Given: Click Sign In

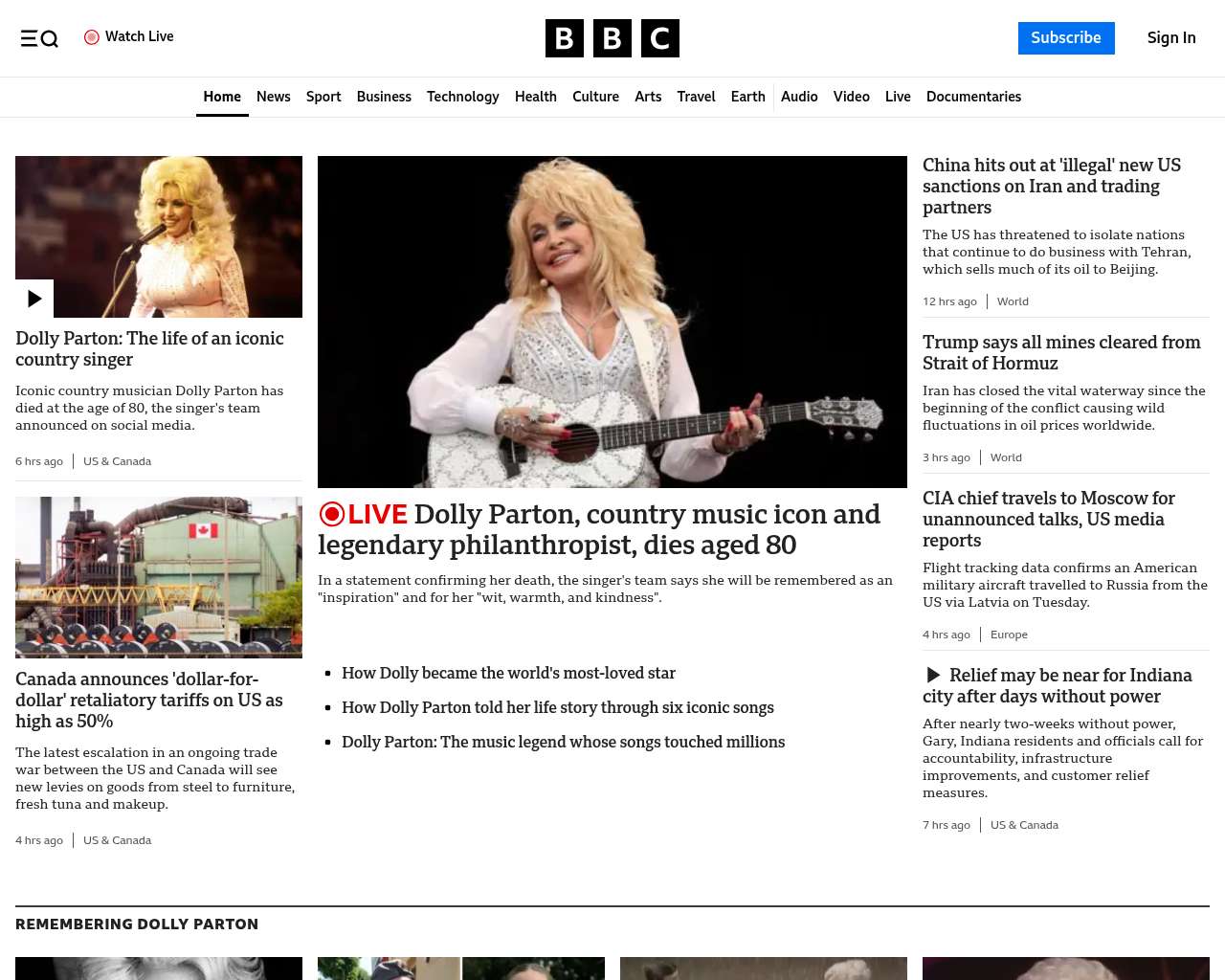Looking at the screenshot, I should (1171, 38).
